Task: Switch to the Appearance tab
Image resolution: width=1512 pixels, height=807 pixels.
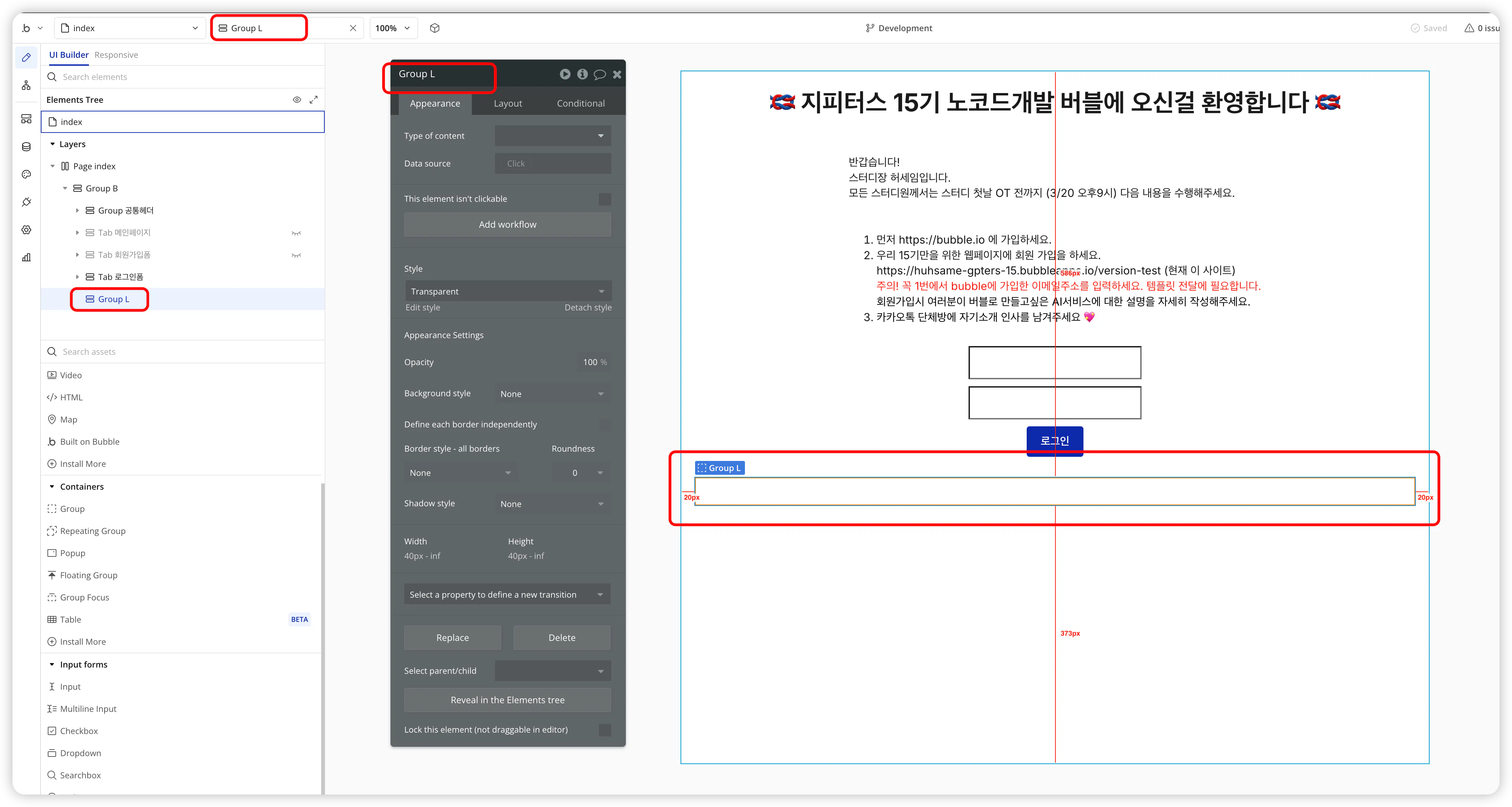Action: tap(435, 104)
